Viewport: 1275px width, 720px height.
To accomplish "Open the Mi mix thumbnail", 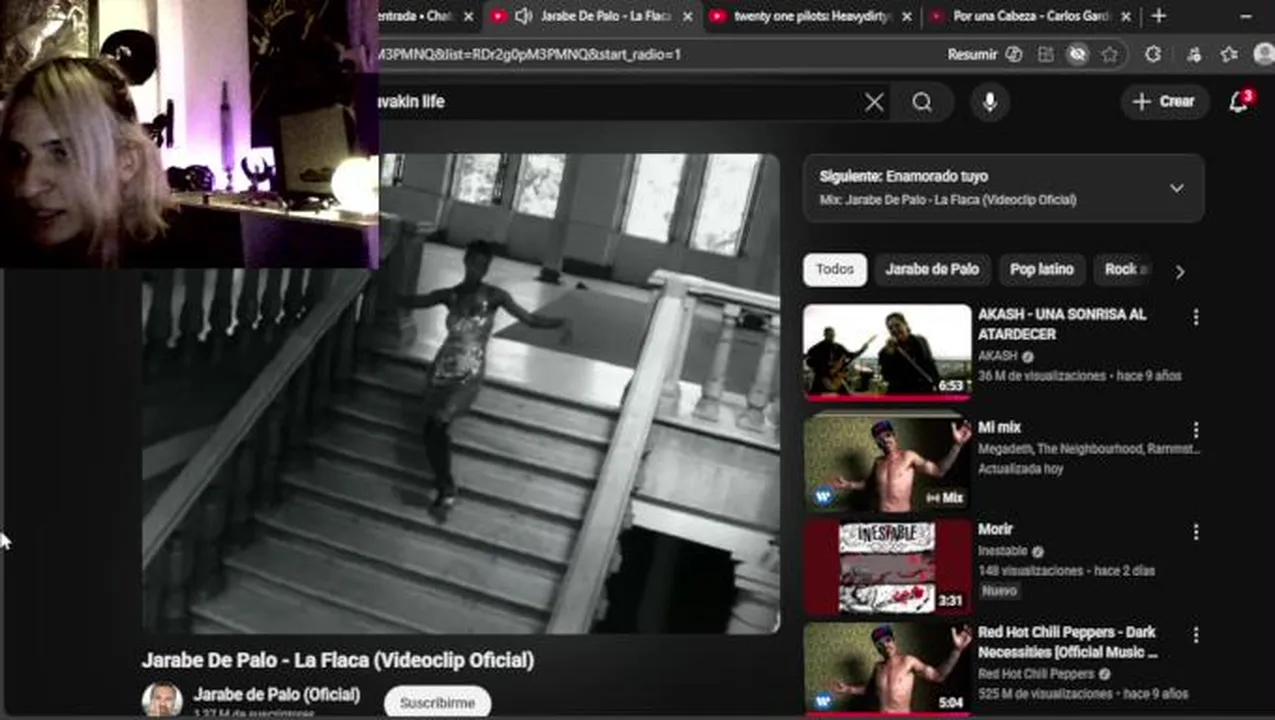I will pos(887,464).
